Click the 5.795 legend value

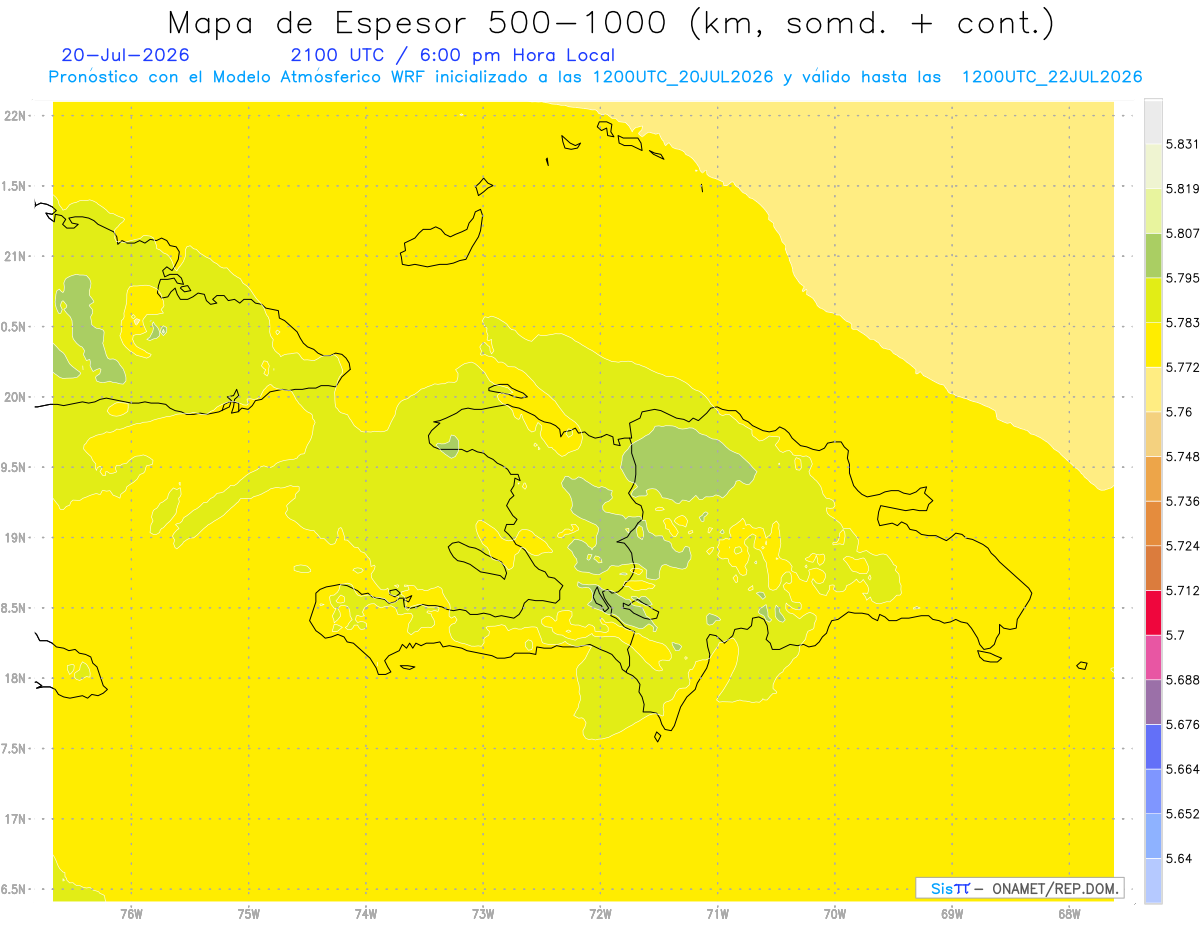[1182, 278]
